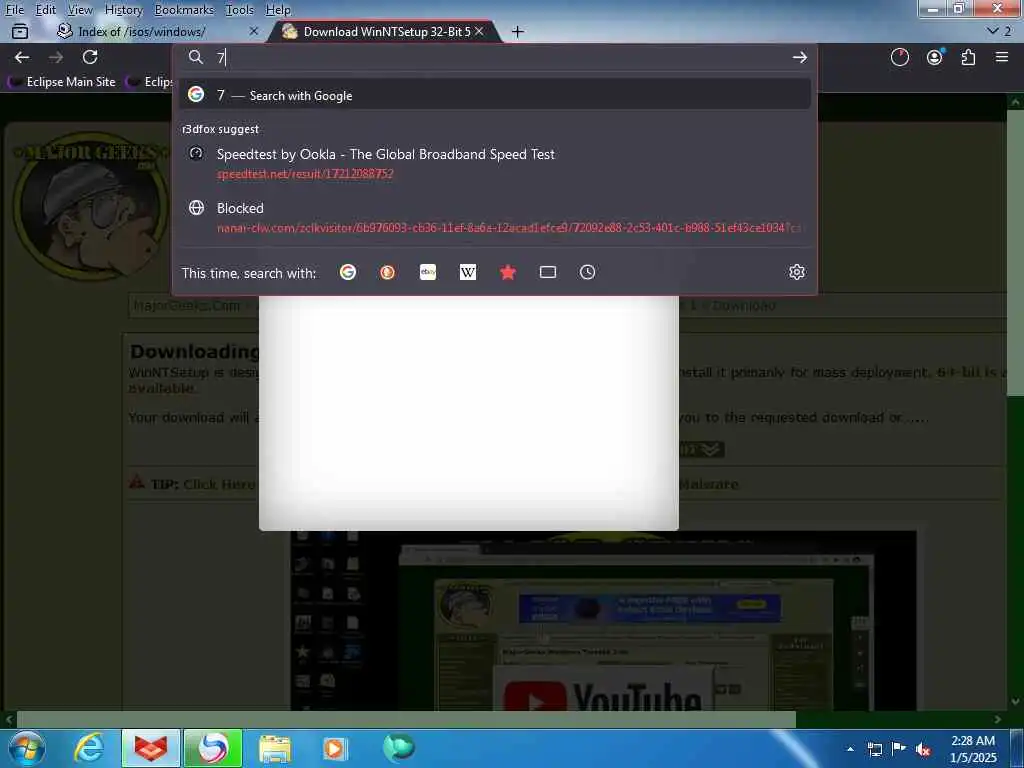Click the muted volume tray icon
This screenshot has height=768, width=1024.
(923, 749)
